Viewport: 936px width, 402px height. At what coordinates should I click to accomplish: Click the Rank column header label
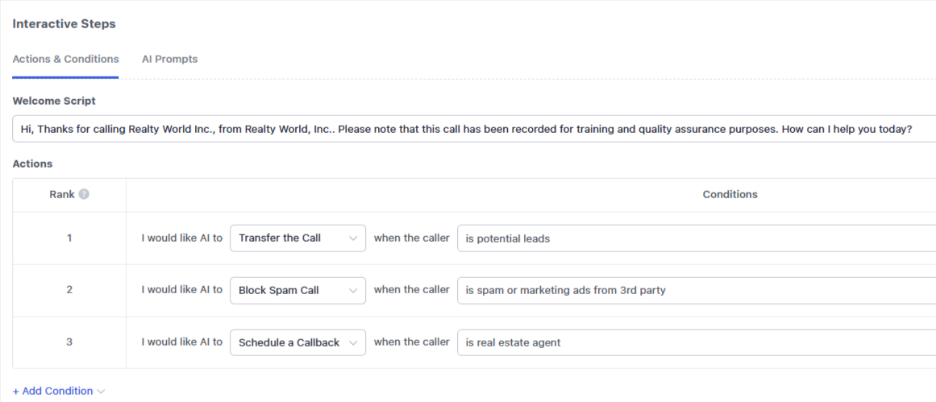click(62, 194)
